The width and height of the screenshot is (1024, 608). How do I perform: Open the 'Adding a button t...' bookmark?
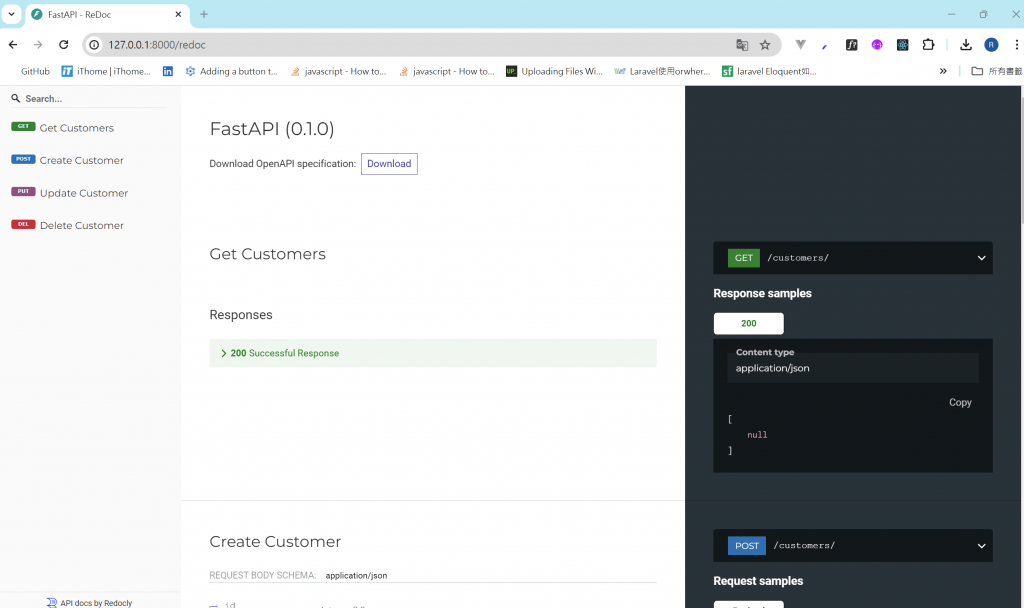coord(232,71)
